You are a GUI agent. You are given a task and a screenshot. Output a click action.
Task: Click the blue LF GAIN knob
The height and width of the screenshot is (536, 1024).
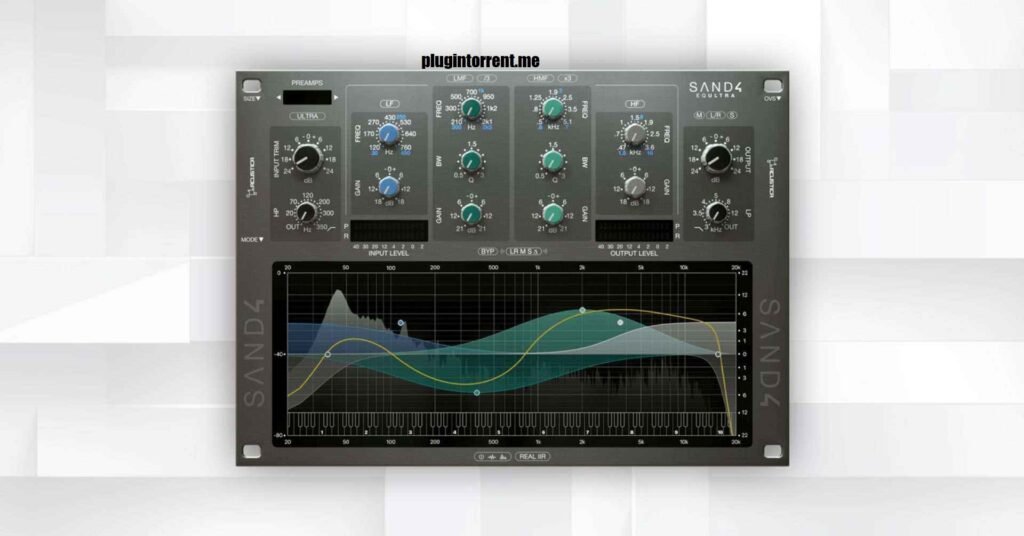[x=390, y=187]
